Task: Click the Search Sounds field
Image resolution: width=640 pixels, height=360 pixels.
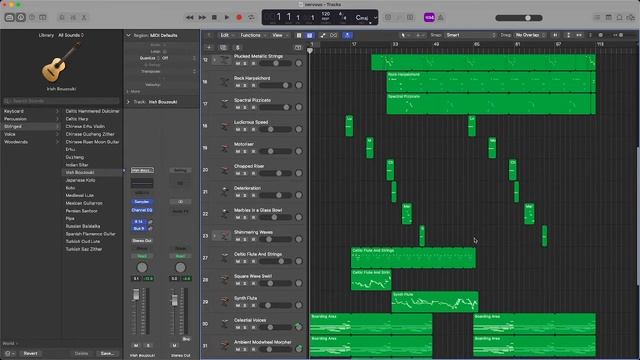Action: coord(61,101)
